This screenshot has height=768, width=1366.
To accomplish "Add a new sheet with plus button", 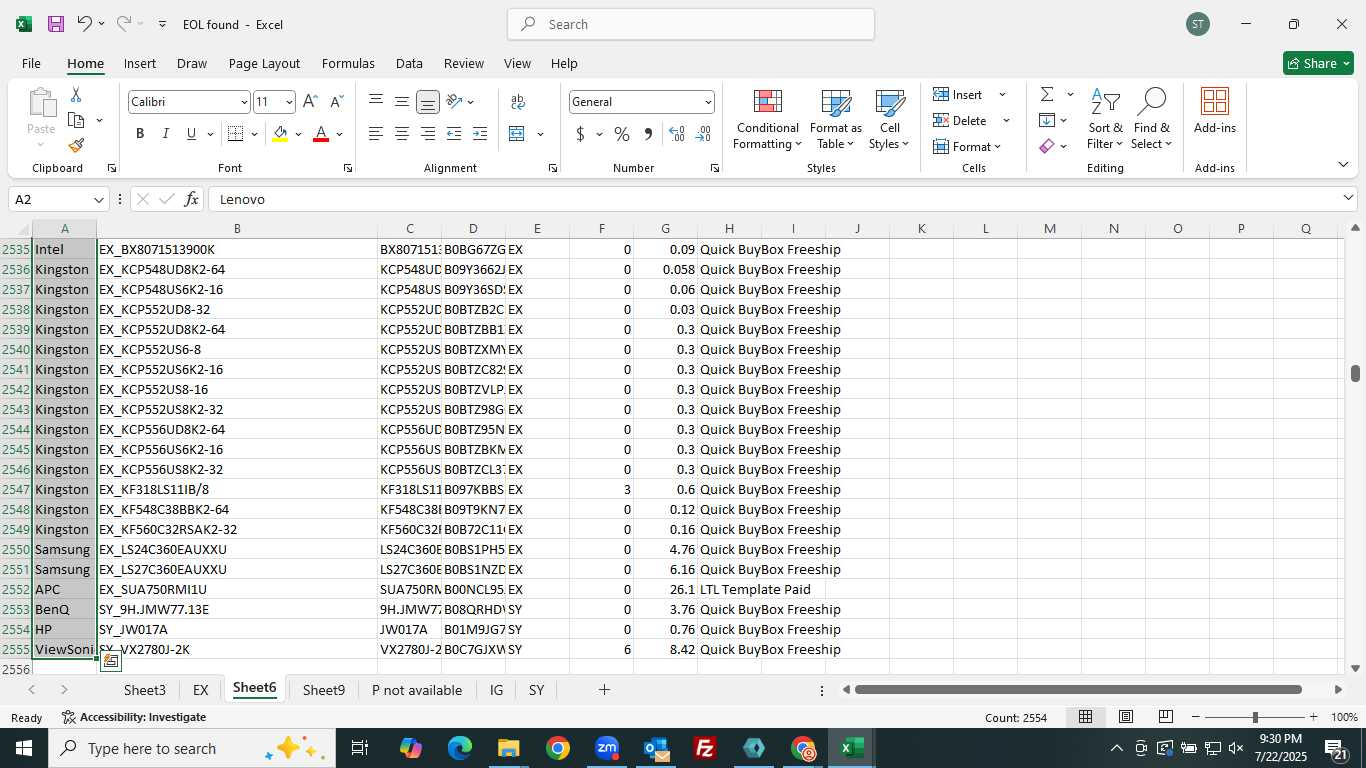I will (604, 690).
